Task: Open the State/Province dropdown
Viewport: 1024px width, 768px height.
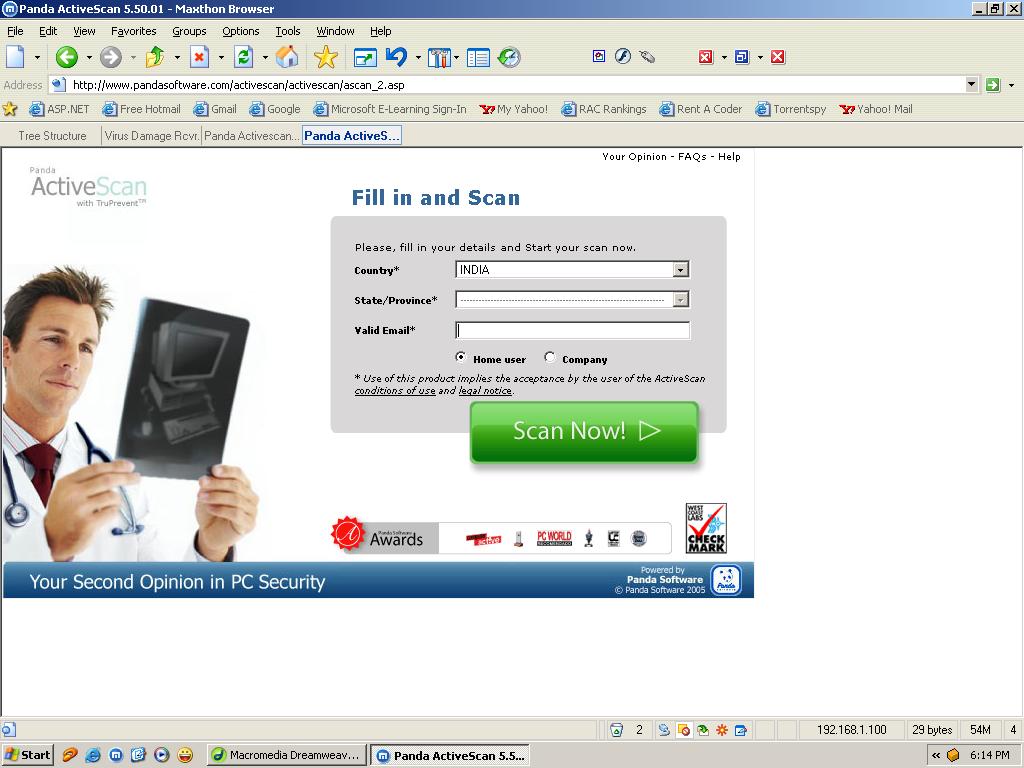Action: click(572, 300)
